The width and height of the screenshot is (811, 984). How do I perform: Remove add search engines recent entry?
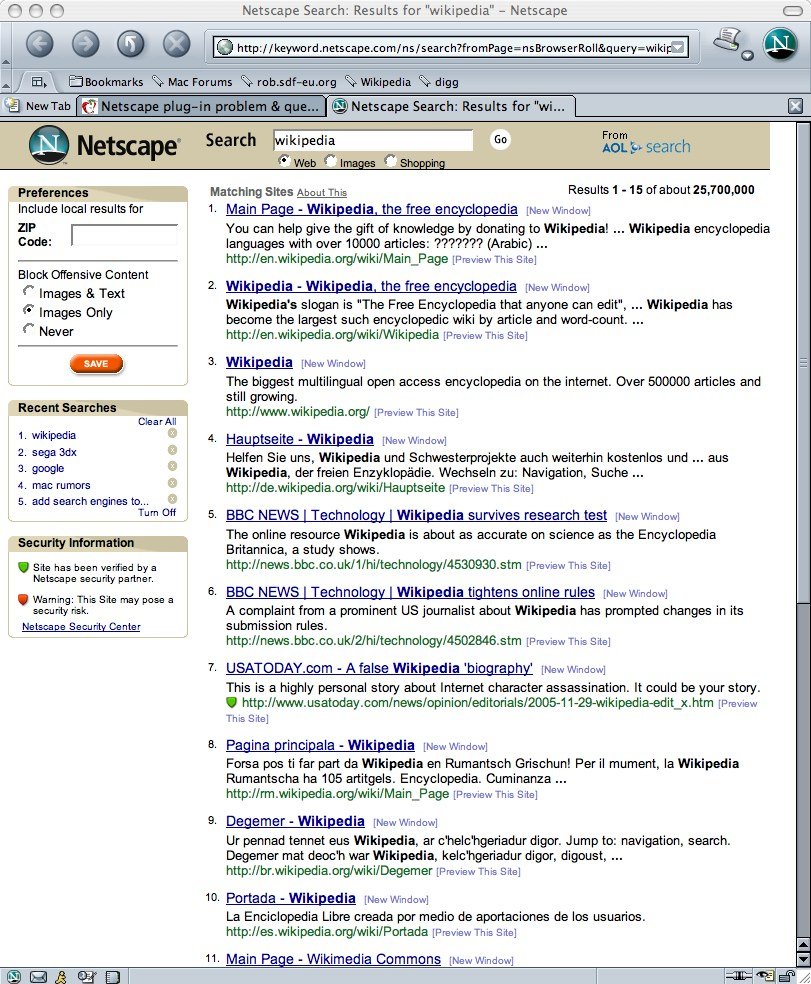click(172, 499)
